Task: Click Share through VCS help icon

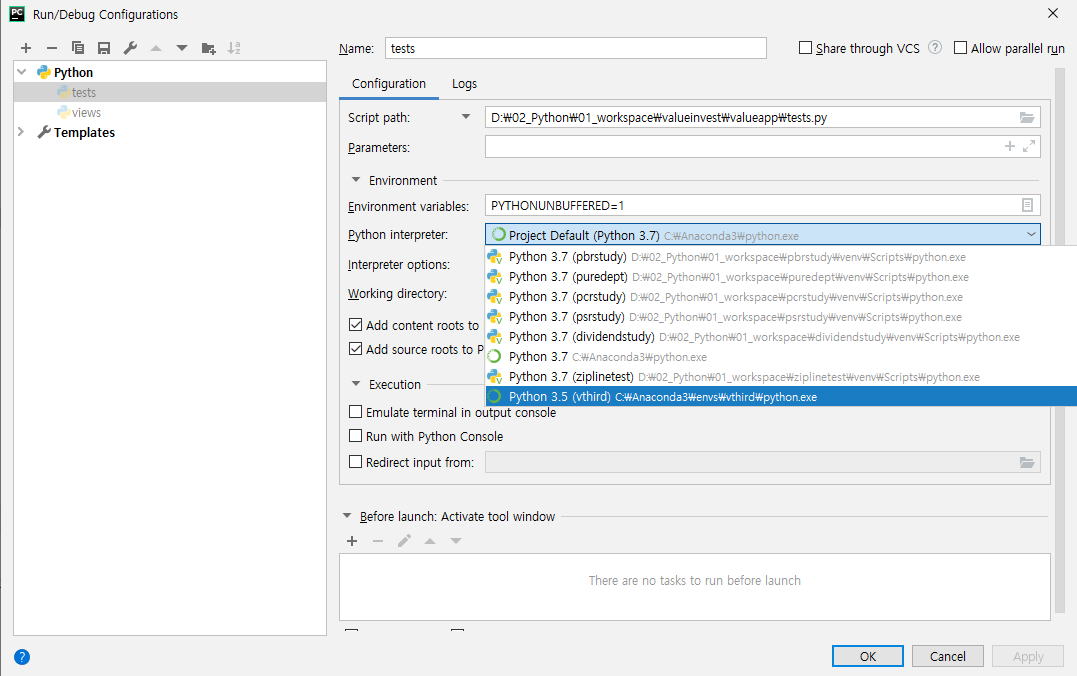Action: click(935, 47)
